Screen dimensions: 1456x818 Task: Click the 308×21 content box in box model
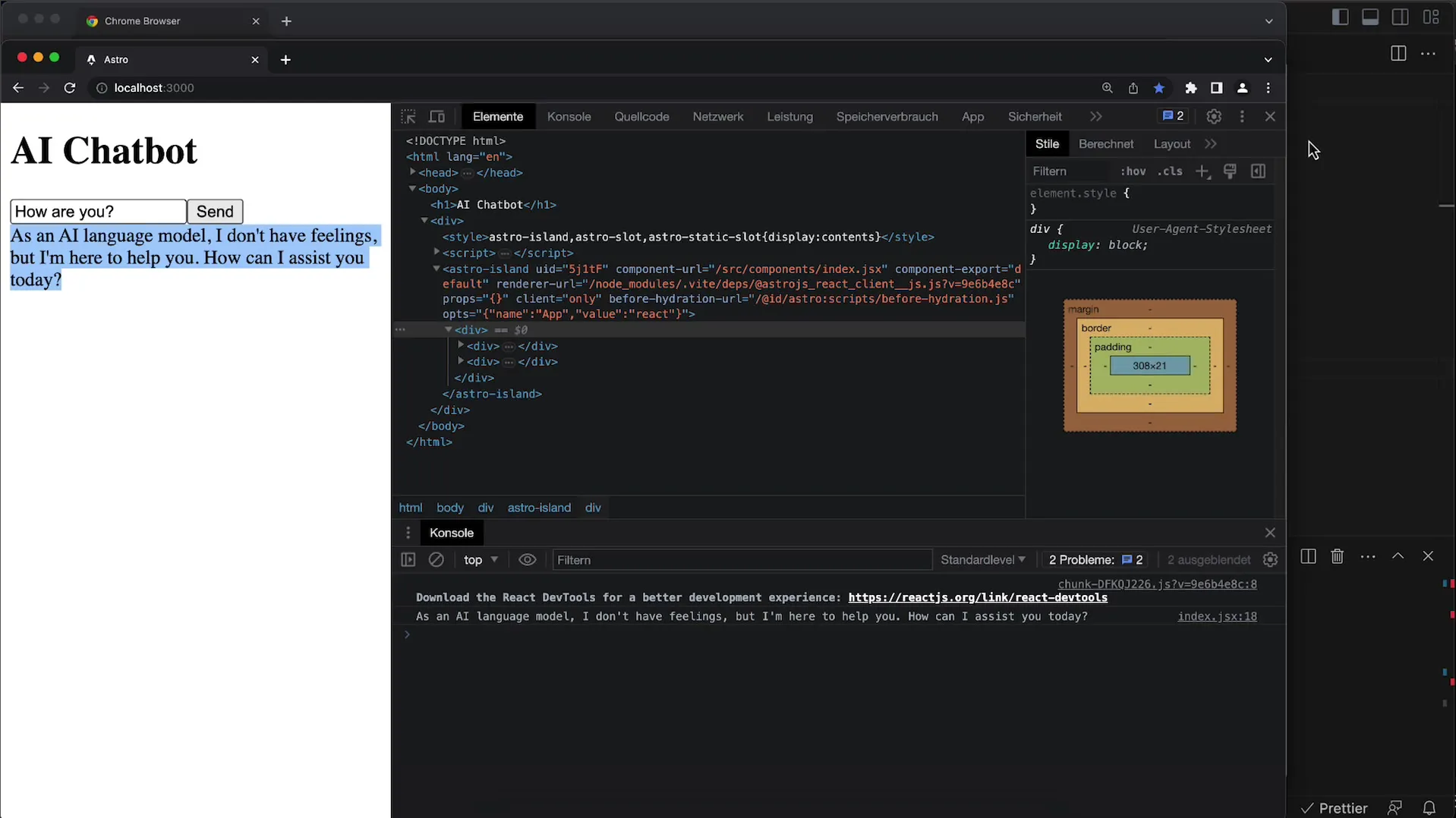tap(1149, 366)
